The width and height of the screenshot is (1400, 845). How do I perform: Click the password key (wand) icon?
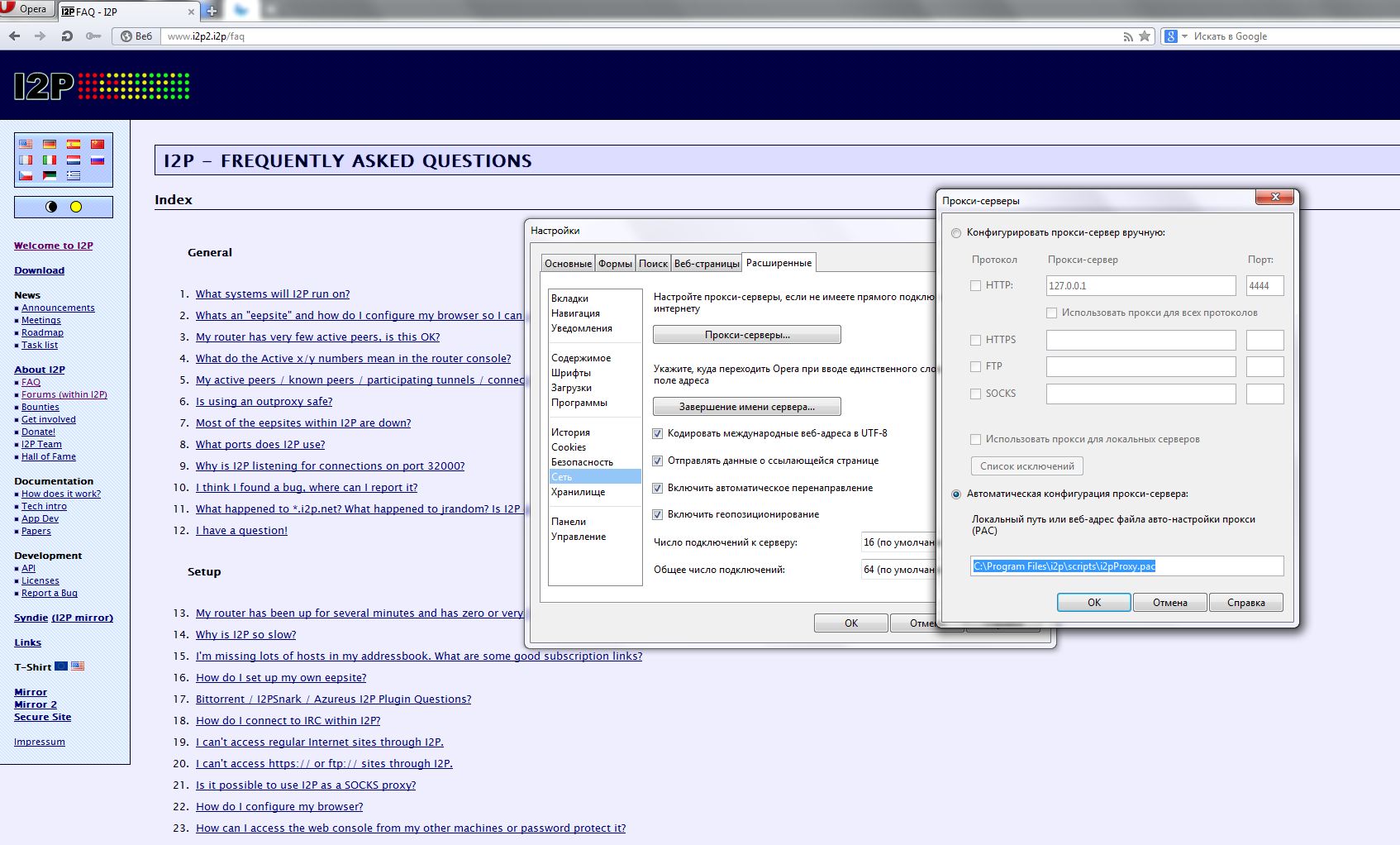click(x=93, y=36)
